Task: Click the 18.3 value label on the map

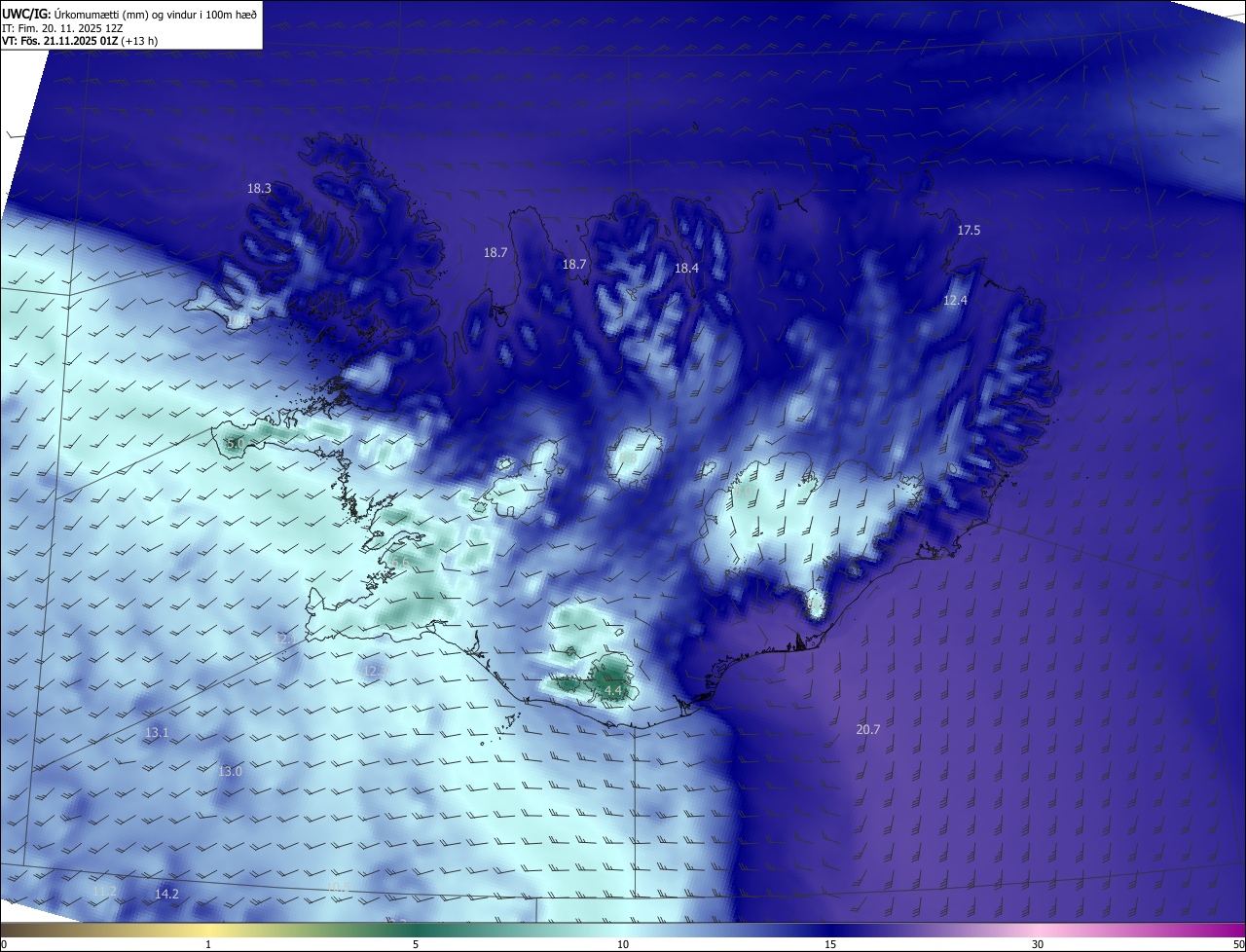Action: tap(259, 189)
